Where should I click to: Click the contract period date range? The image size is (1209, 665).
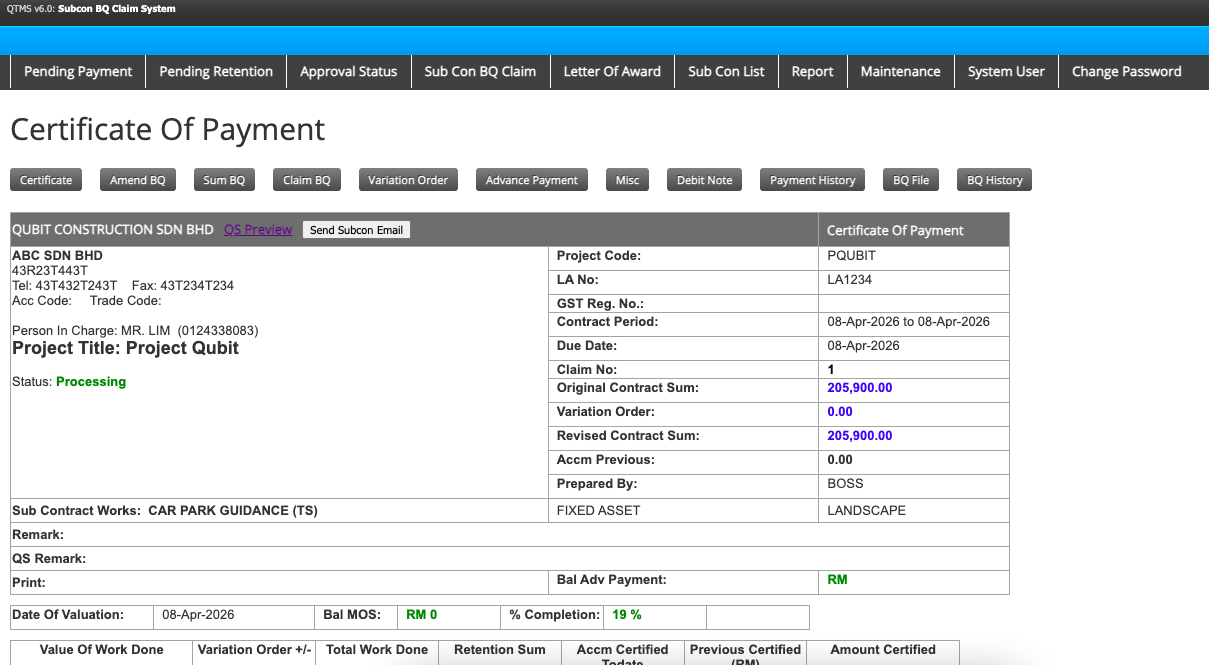909,322
